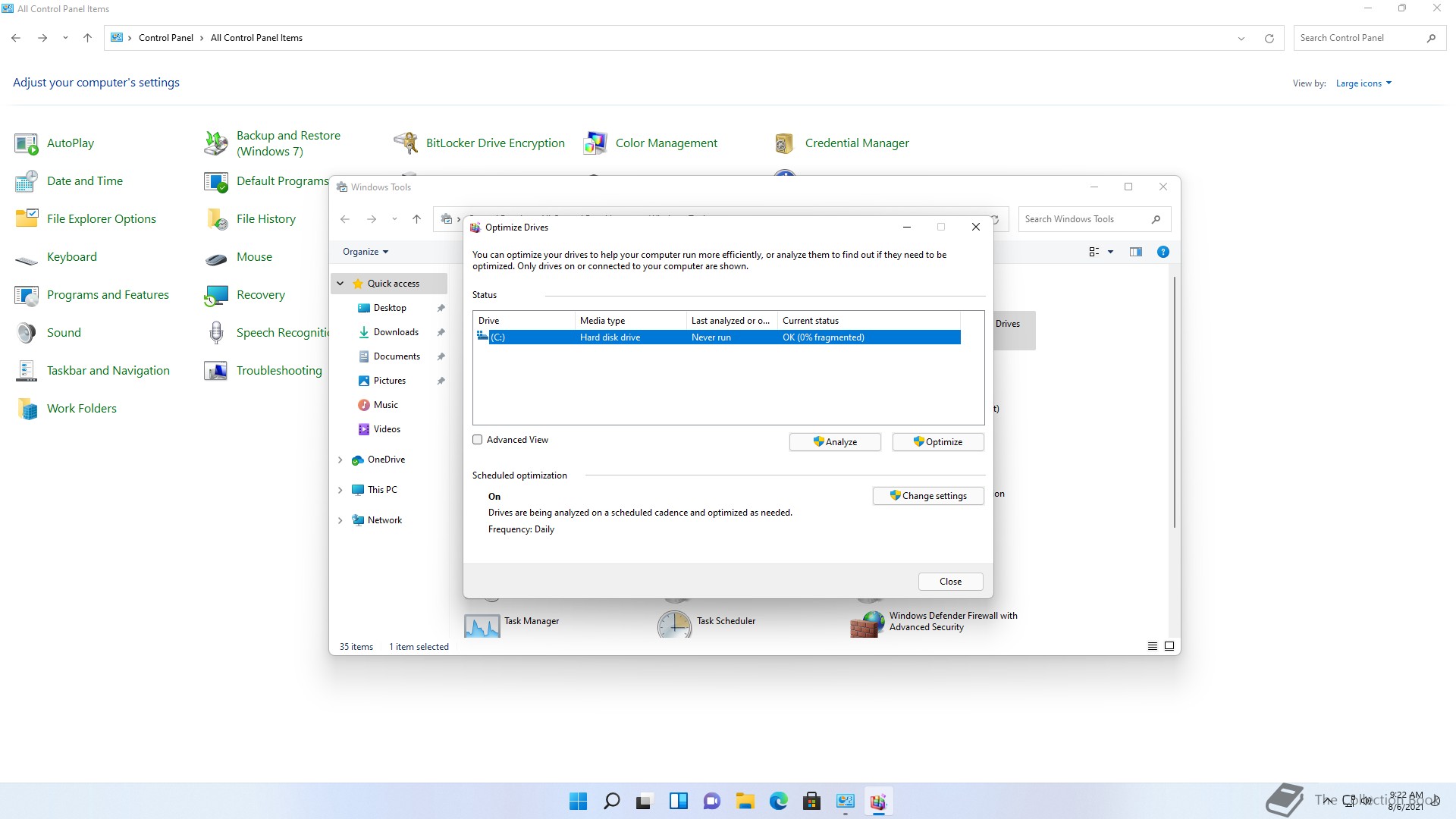Open Sound settings
The height and width of the screenshot is (819, 1456).
pos(48,333)
